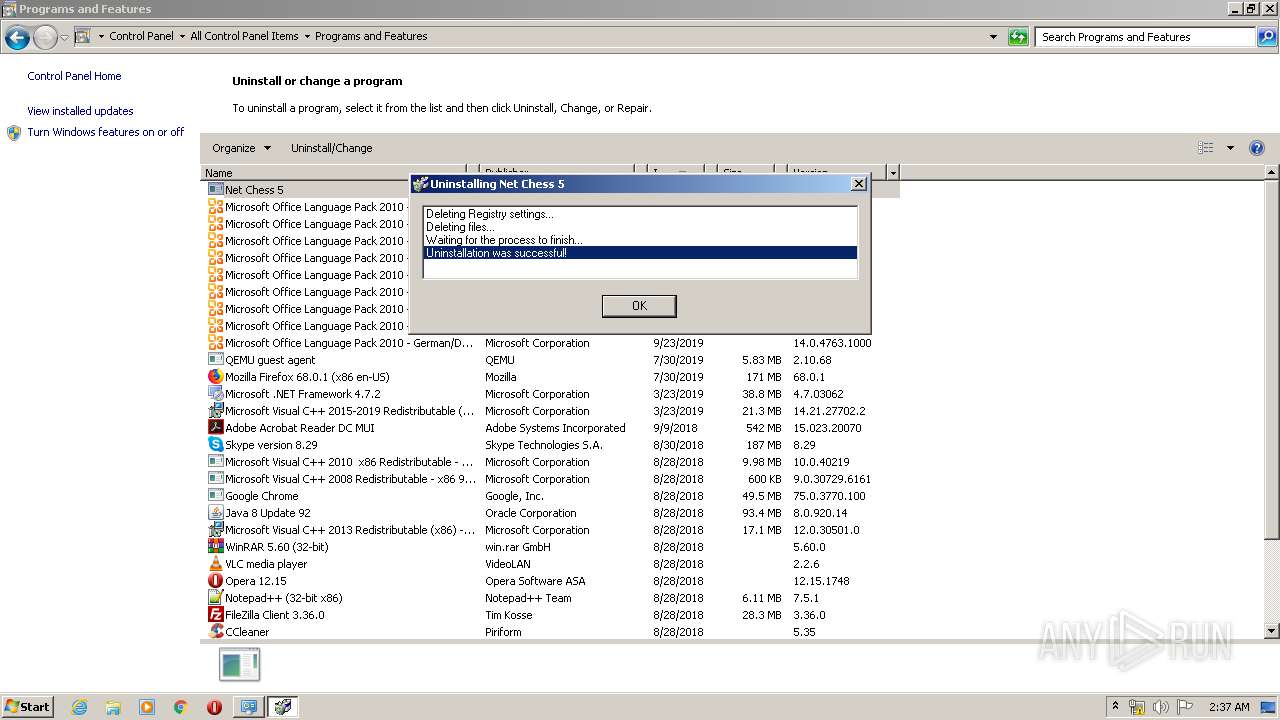The width and height of the screenshot is (1280, 720).
Task: Focus the Search Programs and Features box
Action: click(1145, 37)
